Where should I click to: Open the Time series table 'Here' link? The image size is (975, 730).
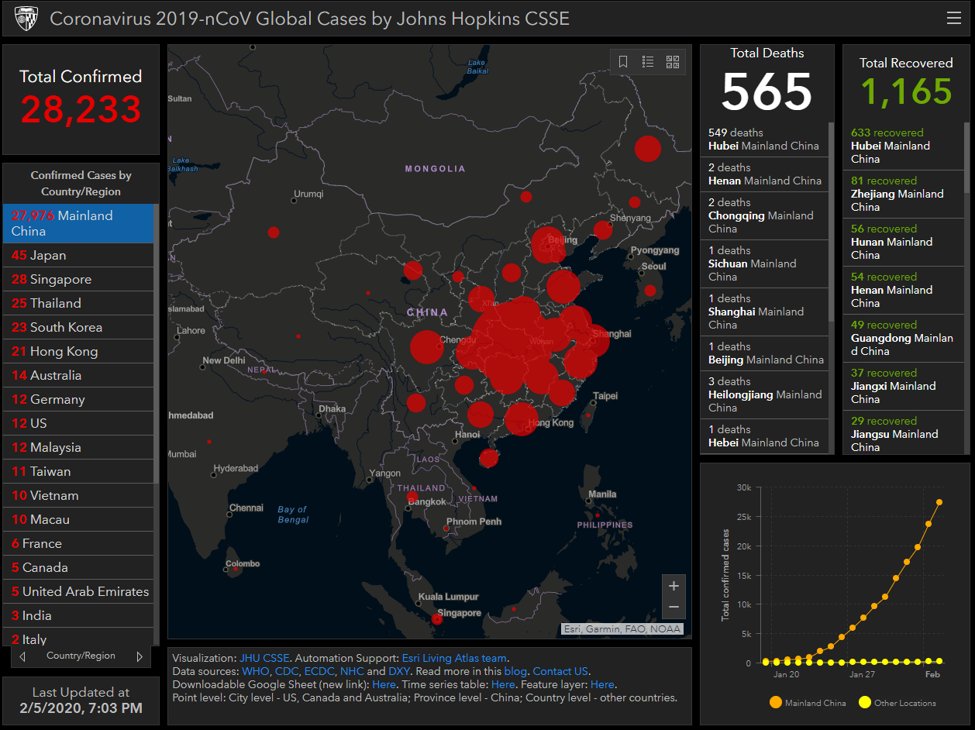coord(502,684)
